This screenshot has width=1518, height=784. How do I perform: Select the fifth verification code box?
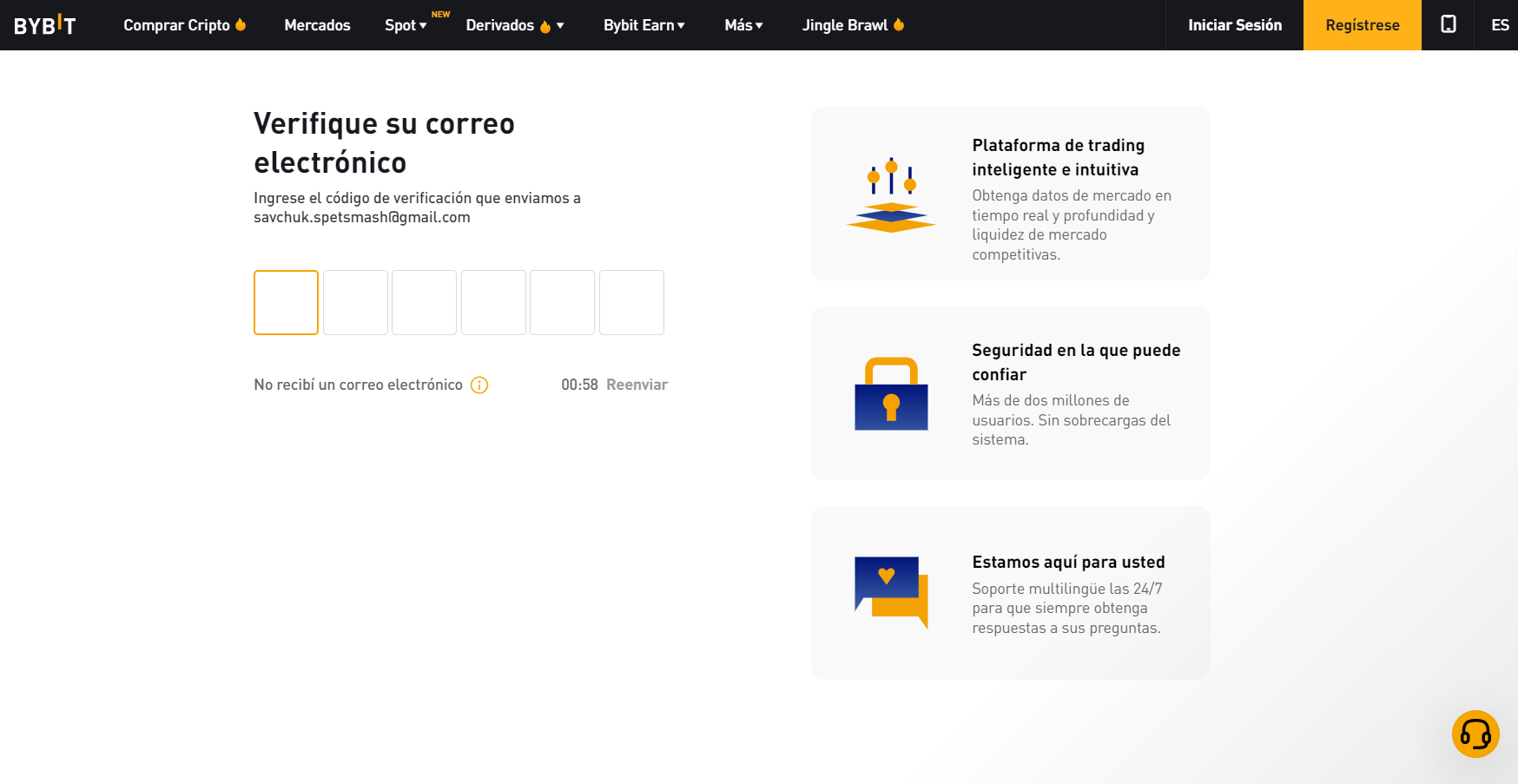point(562,302)
